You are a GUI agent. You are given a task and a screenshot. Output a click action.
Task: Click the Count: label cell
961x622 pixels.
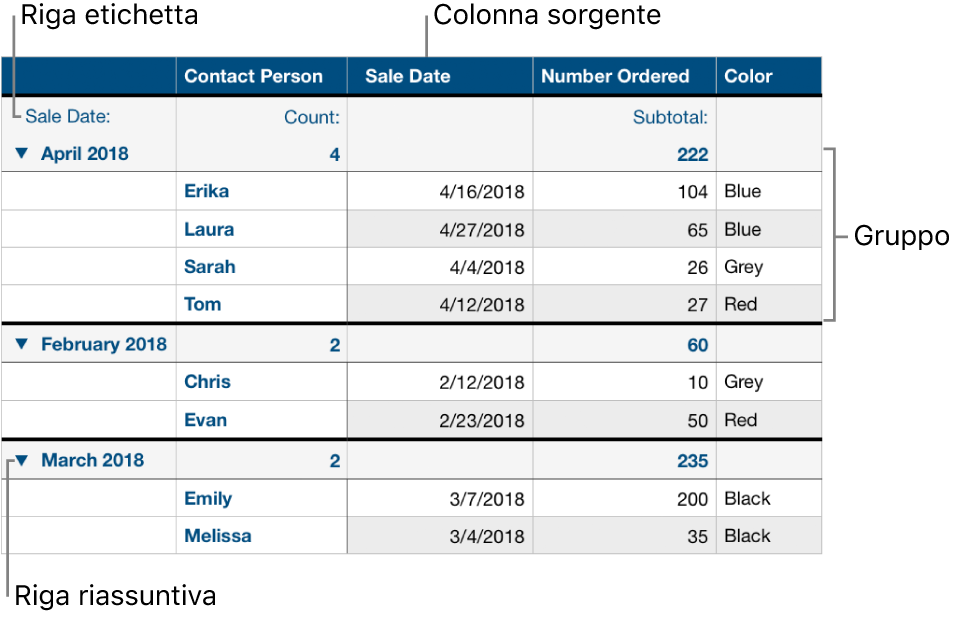click(311, 116)
